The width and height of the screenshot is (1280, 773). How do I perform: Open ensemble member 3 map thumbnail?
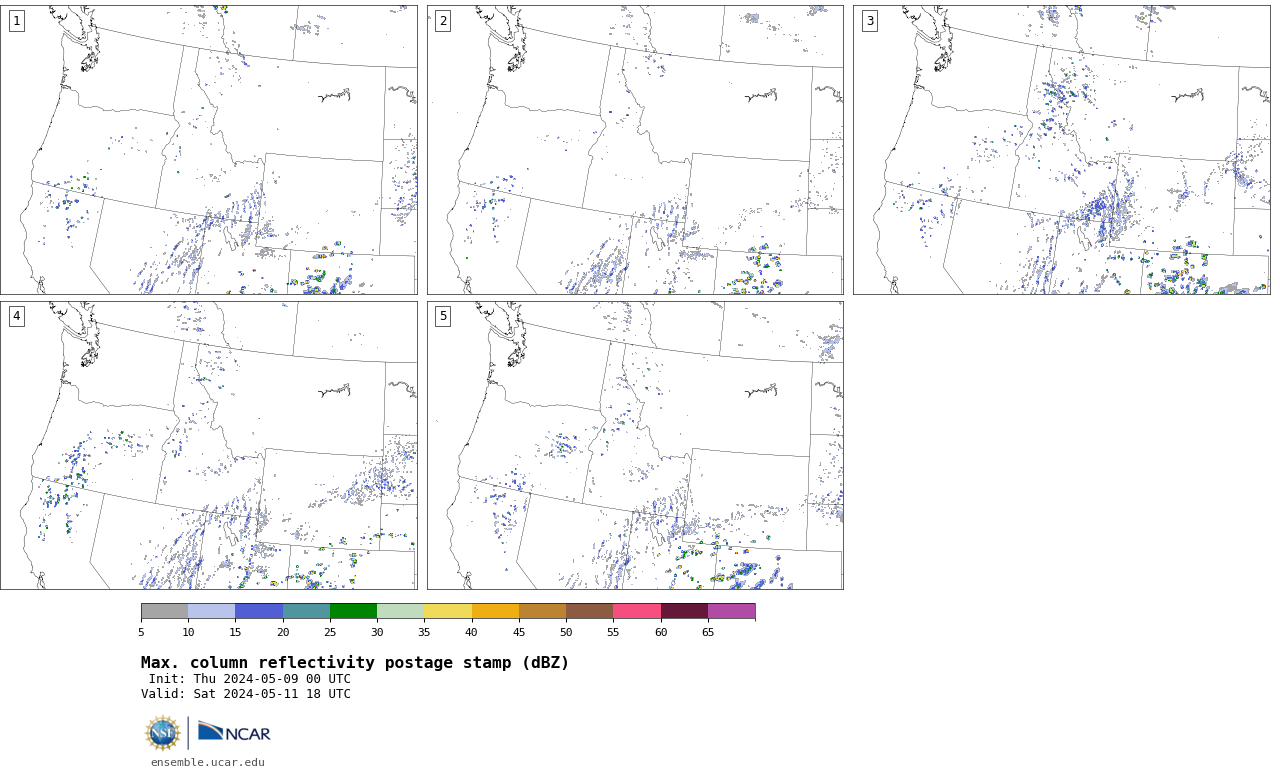tap(1062, 150)
